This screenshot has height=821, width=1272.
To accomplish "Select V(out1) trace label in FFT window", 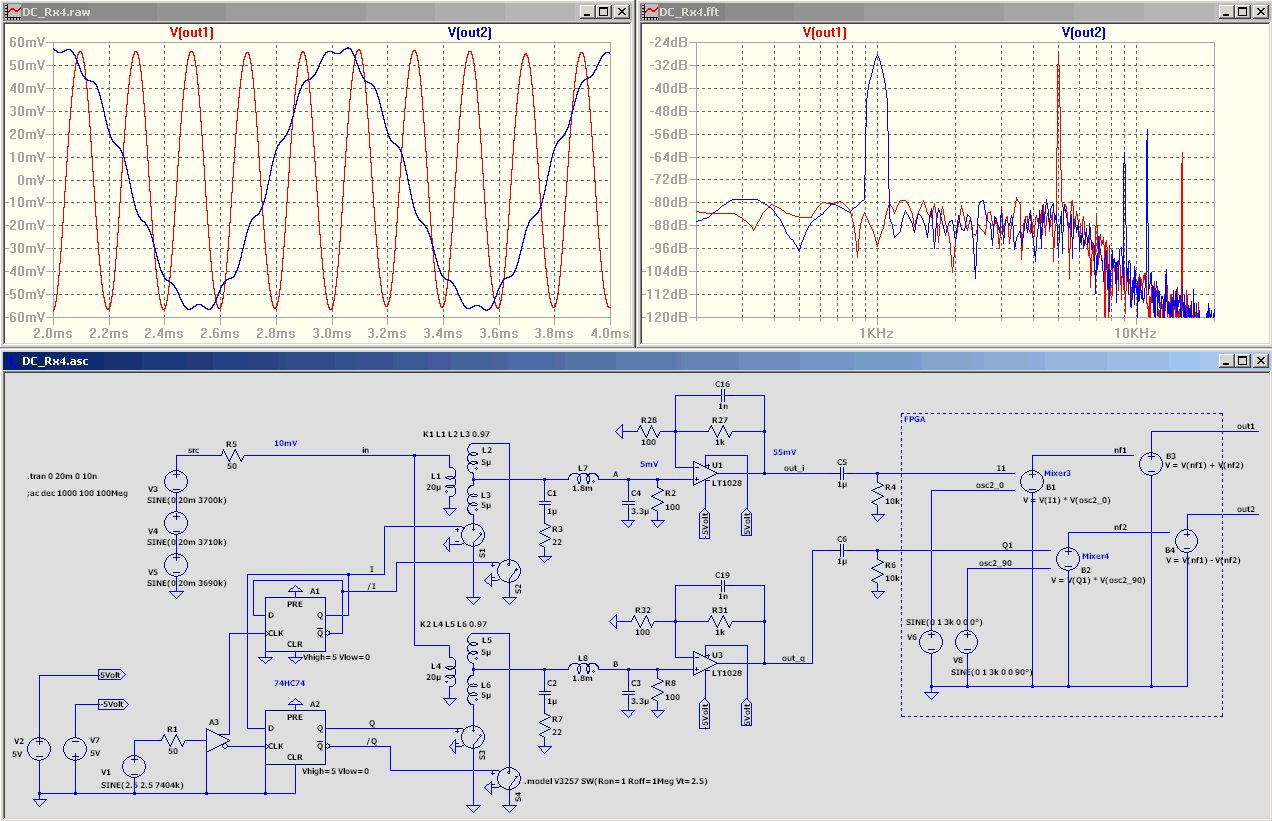I will click(x=825, y=32).
